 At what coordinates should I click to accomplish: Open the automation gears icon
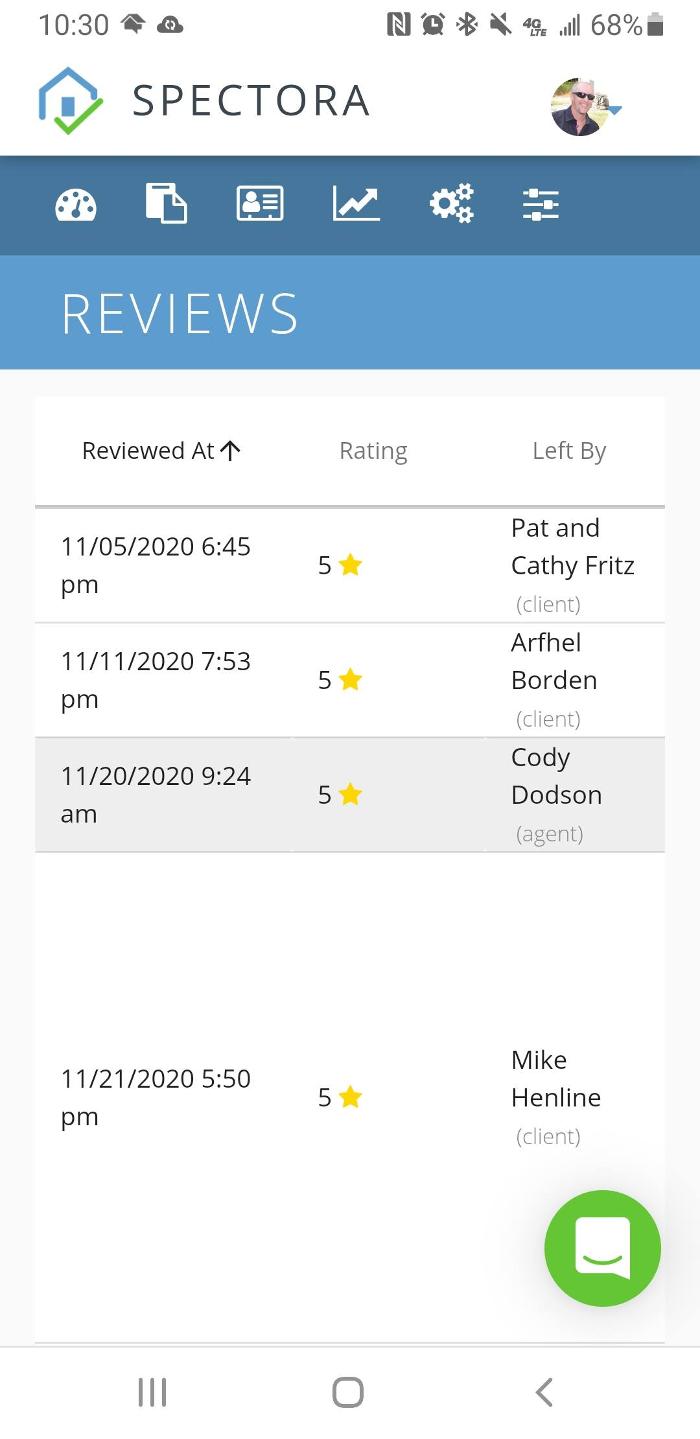[451, 204]
